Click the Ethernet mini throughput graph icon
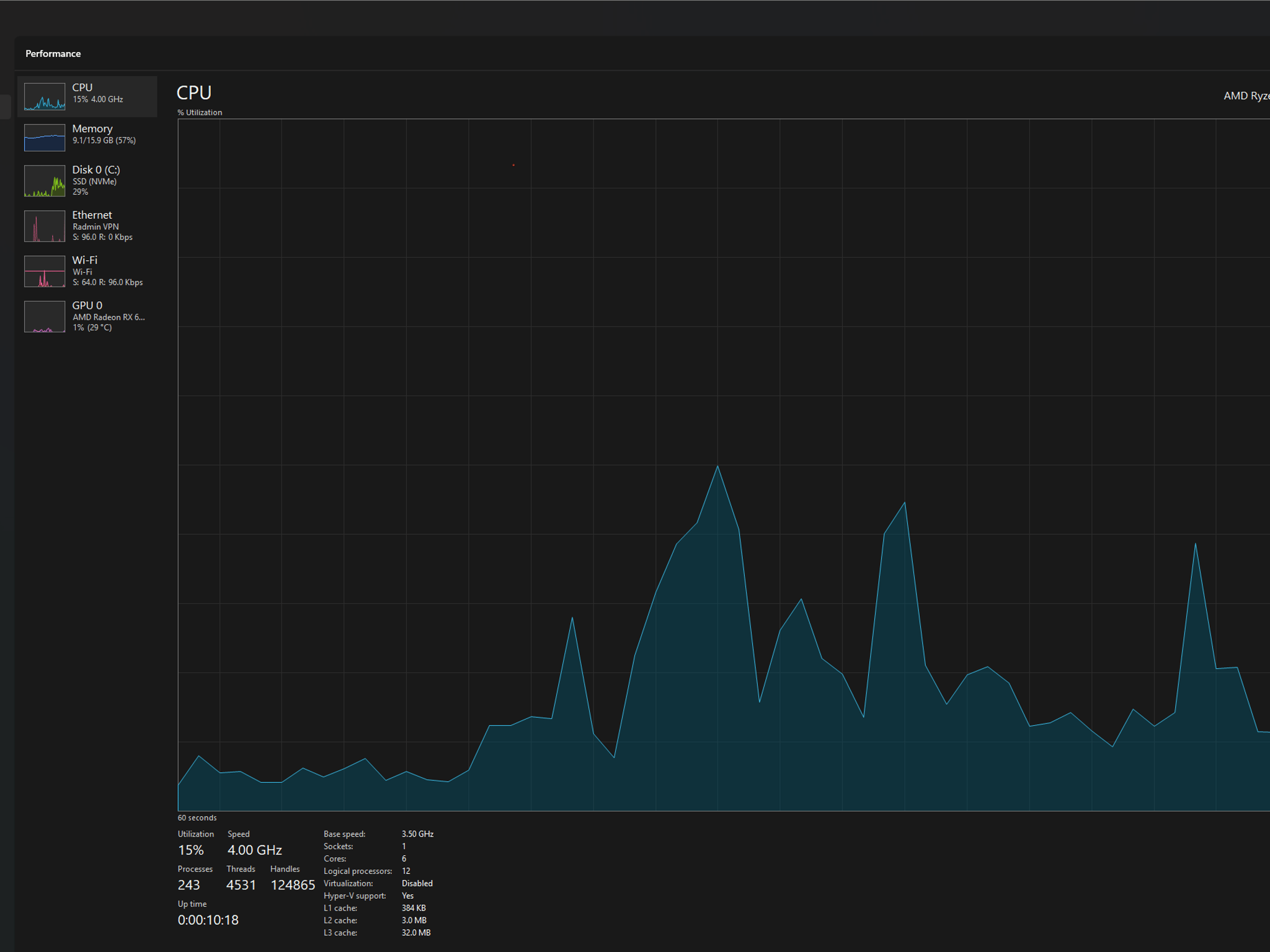 pyautogui.click(x=45, y=226)
